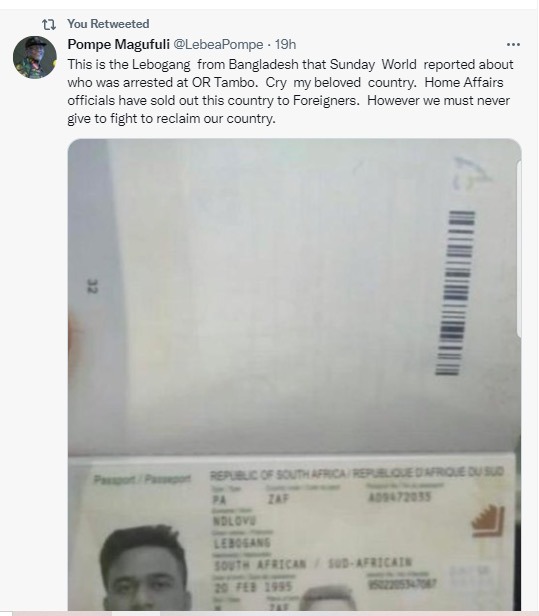Screen dimensions: 539x616
Task: Click the barcode on the passport page
Action: coord(455,293)
